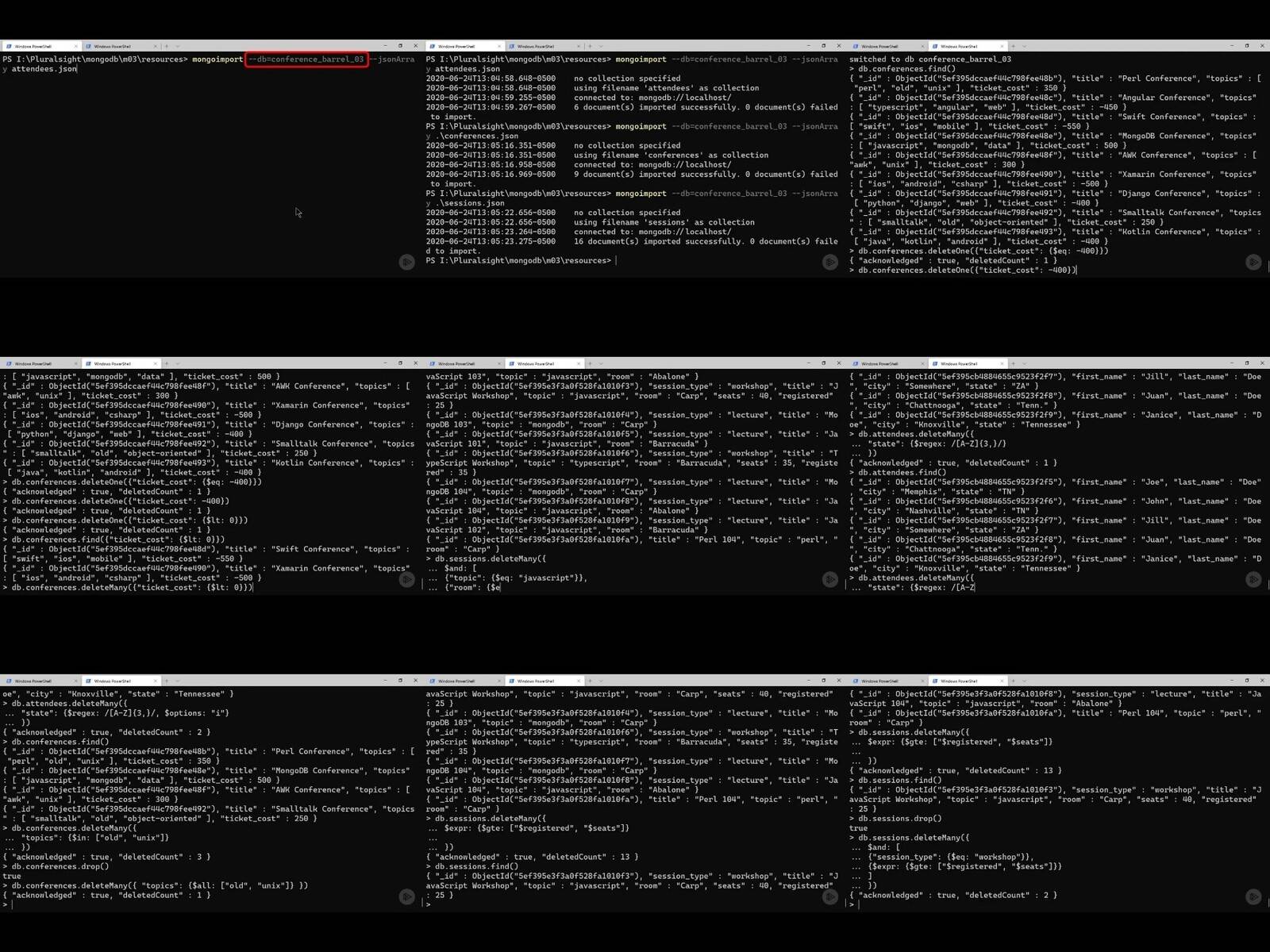This screenshot has width=1270, height=952.
Task: Click play-circle icon beside sessions '$and' topic javascript query
Action: coord(830,579)
